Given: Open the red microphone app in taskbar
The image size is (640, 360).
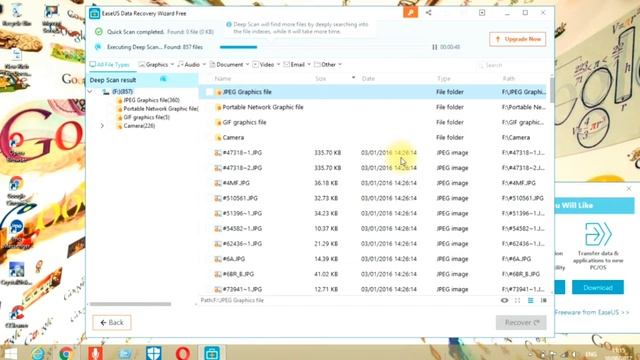Looking at the screenshot, I should pos(95,353).
